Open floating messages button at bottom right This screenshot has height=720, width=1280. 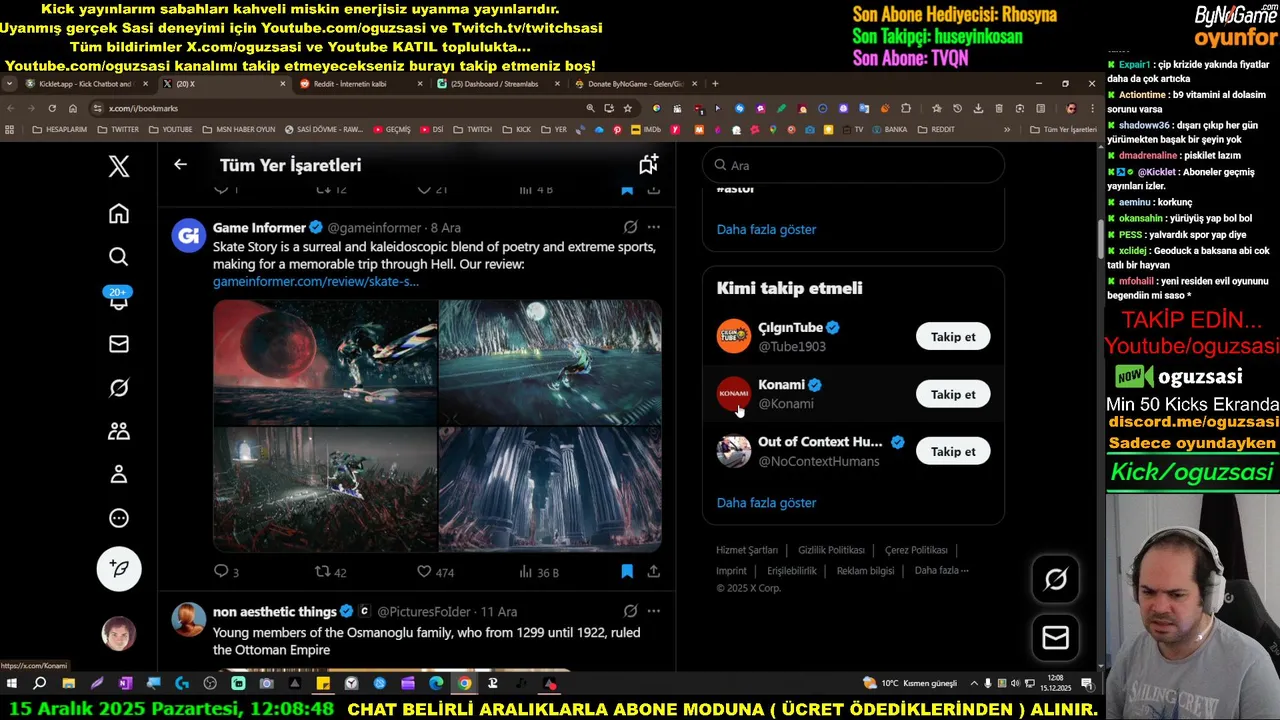1056,637
